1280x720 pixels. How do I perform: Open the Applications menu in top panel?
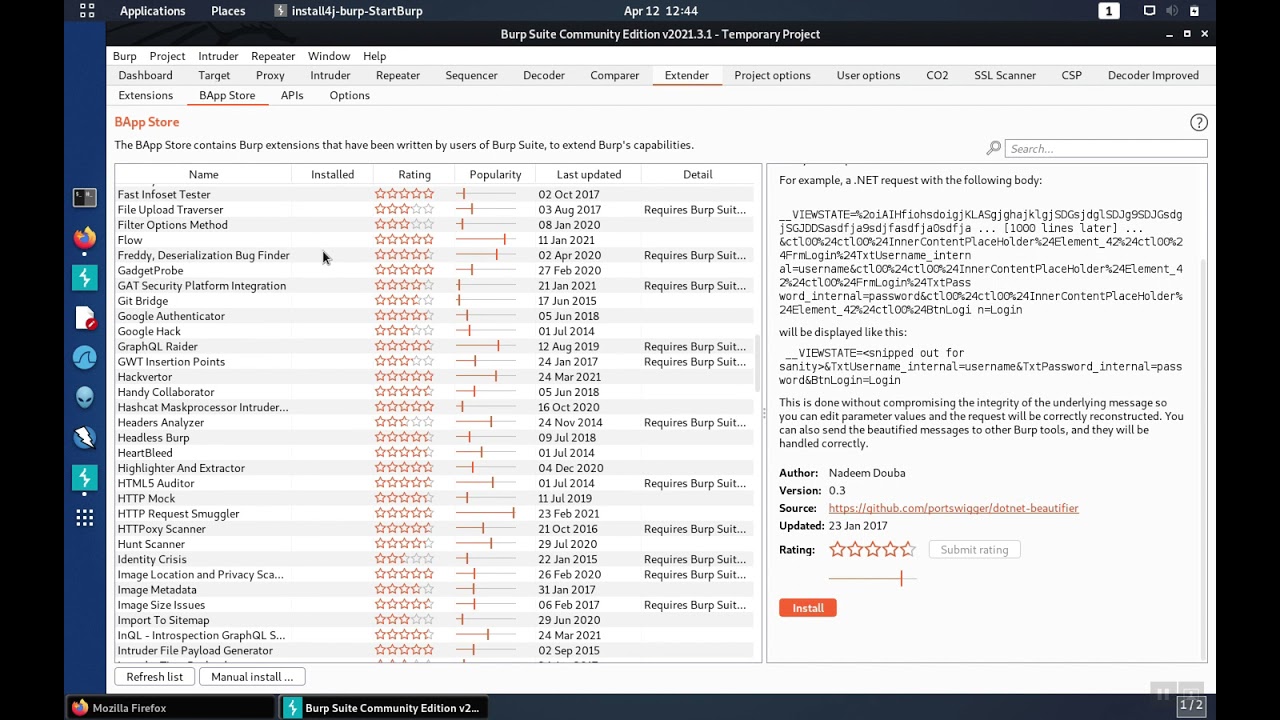click(x=152, y=11)
